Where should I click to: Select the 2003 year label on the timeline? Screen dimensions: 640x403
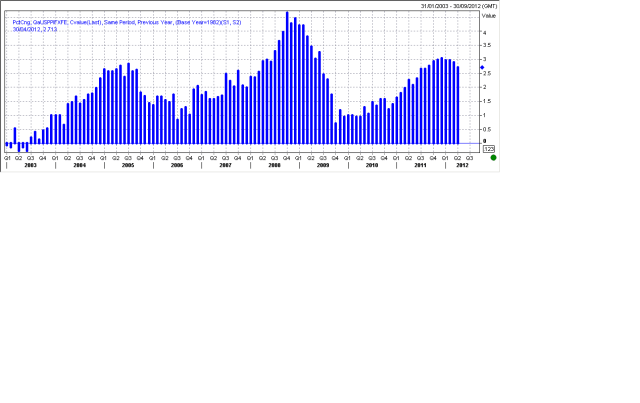[30, 165]
